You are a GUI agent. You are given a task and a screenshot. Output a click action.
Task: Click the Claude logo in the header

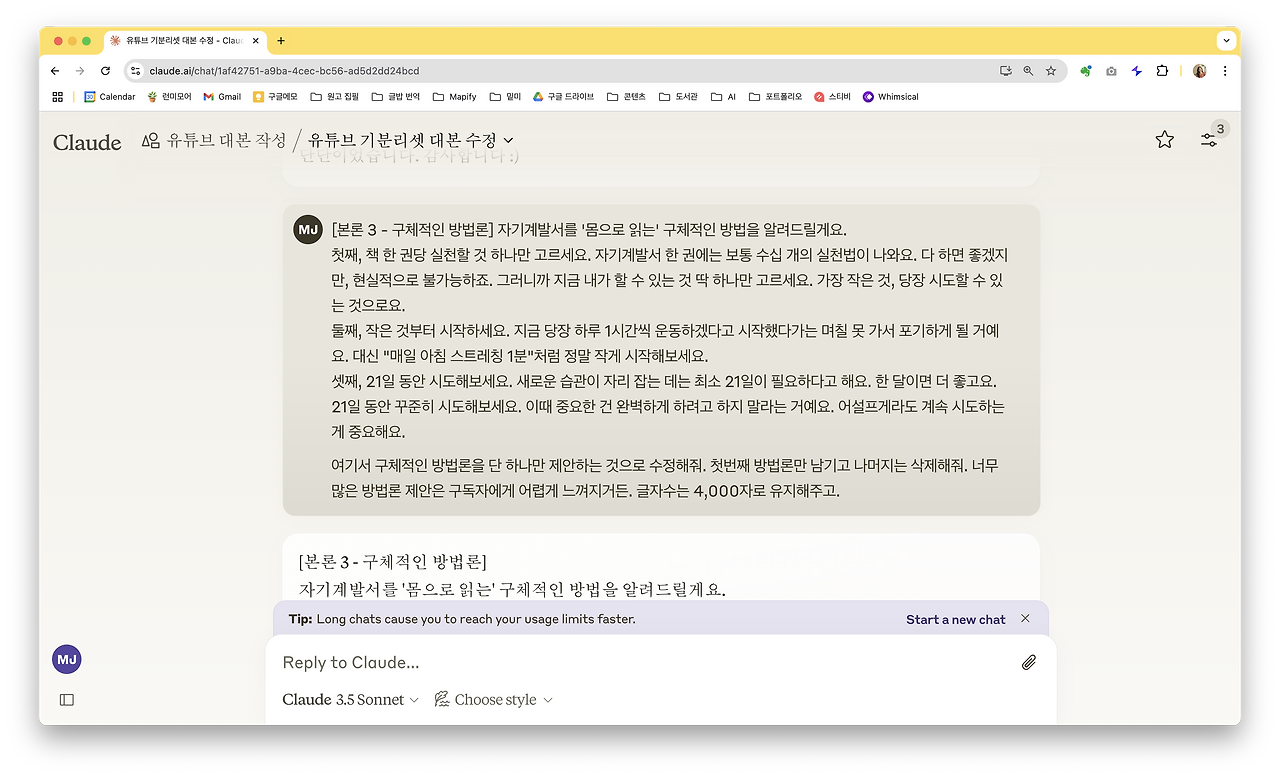pyautogui.click(x=87, y=142)
